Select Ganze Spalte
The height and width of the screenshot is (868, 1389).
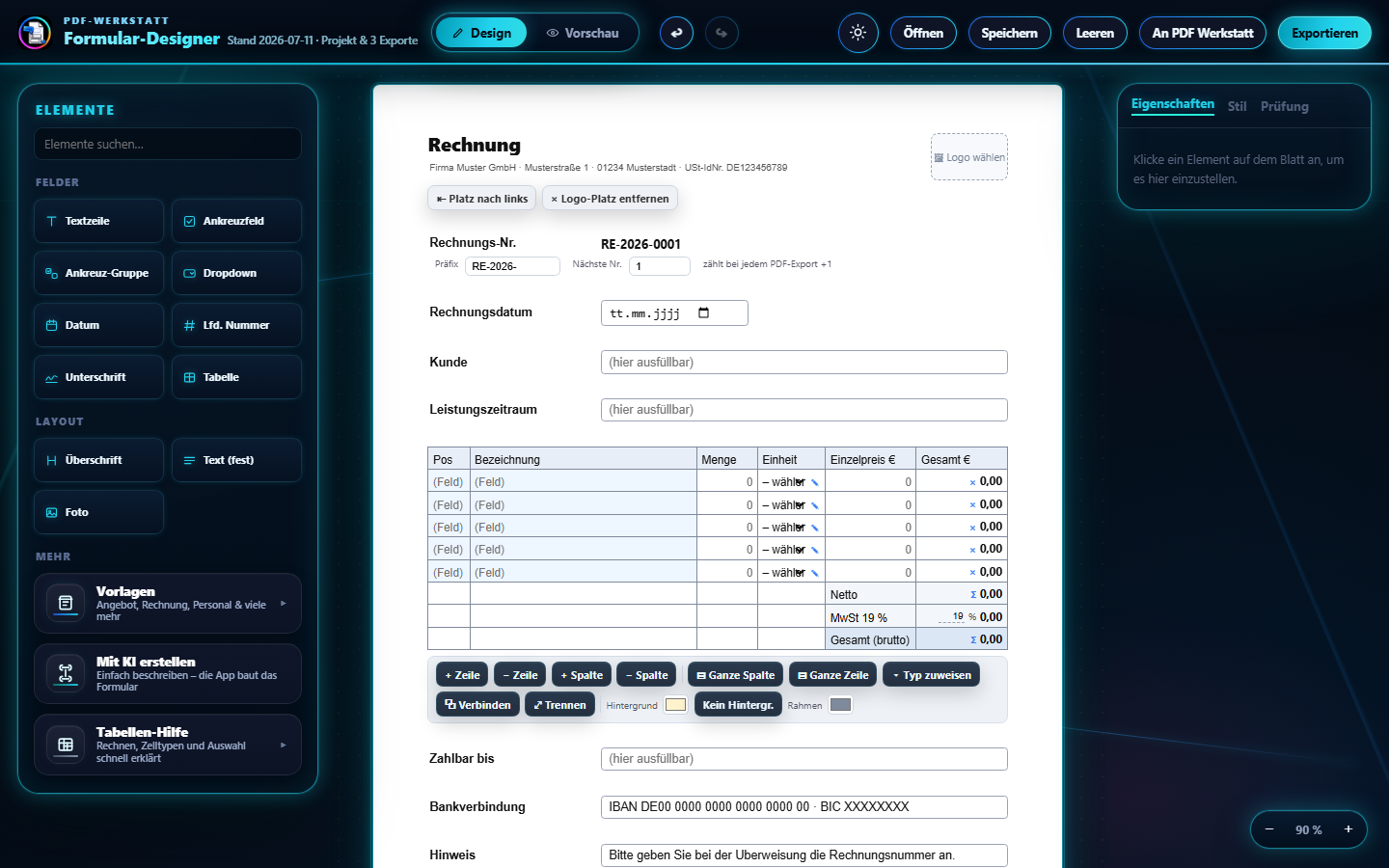coord(735,675)
